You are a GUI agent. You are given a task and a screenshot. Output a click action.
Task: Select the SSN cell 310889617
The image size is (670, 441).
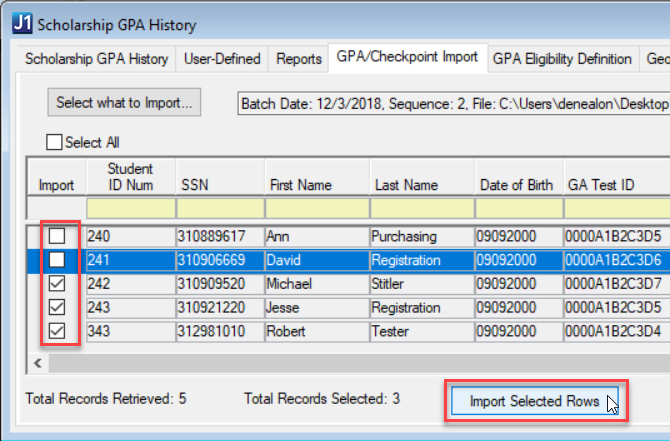point(218,237)
